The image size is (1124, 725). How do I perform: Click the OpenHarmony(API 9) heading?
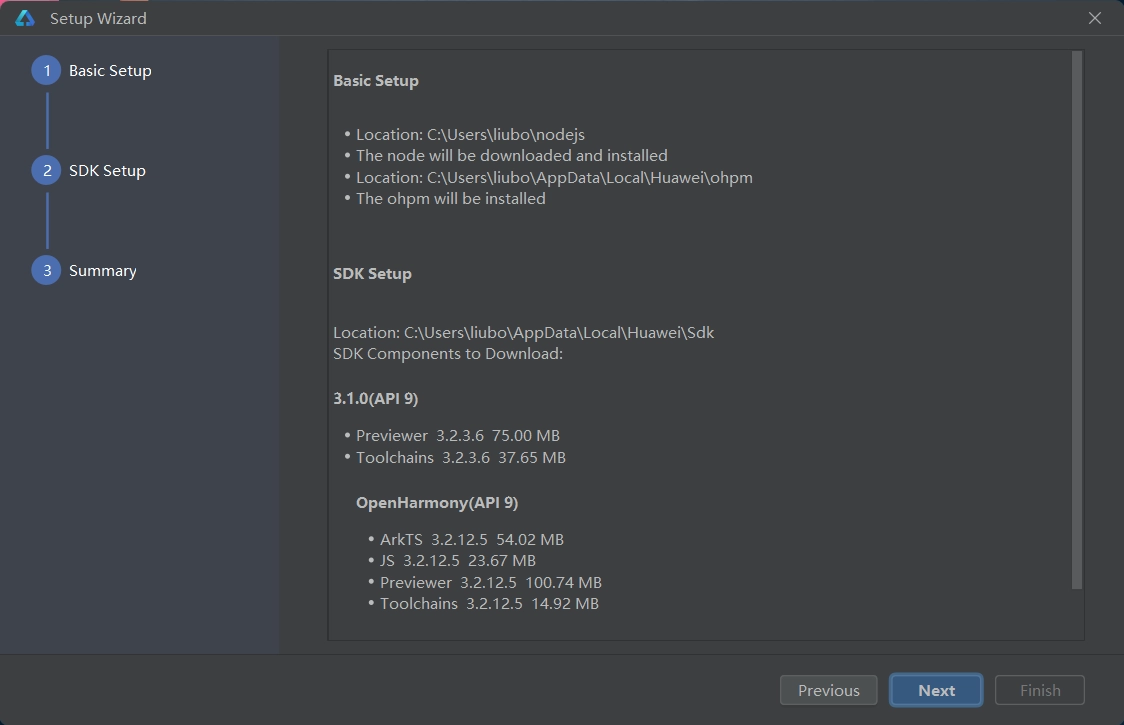pyautogui.click(x=437, y=502)
